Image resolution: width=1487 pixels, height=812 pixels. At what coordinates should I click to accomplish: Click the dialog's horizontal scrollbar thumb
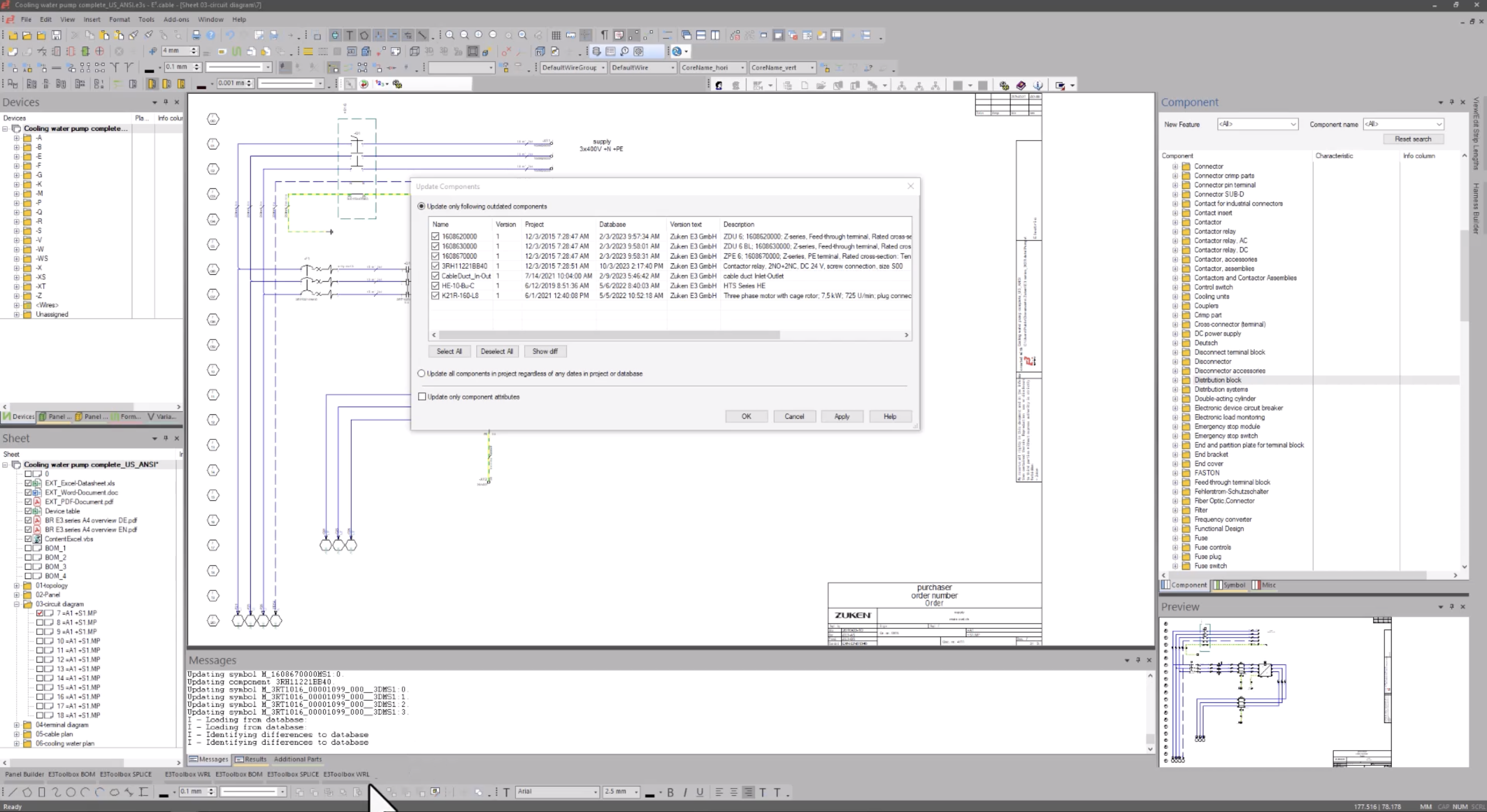click(x=609, y=335)
